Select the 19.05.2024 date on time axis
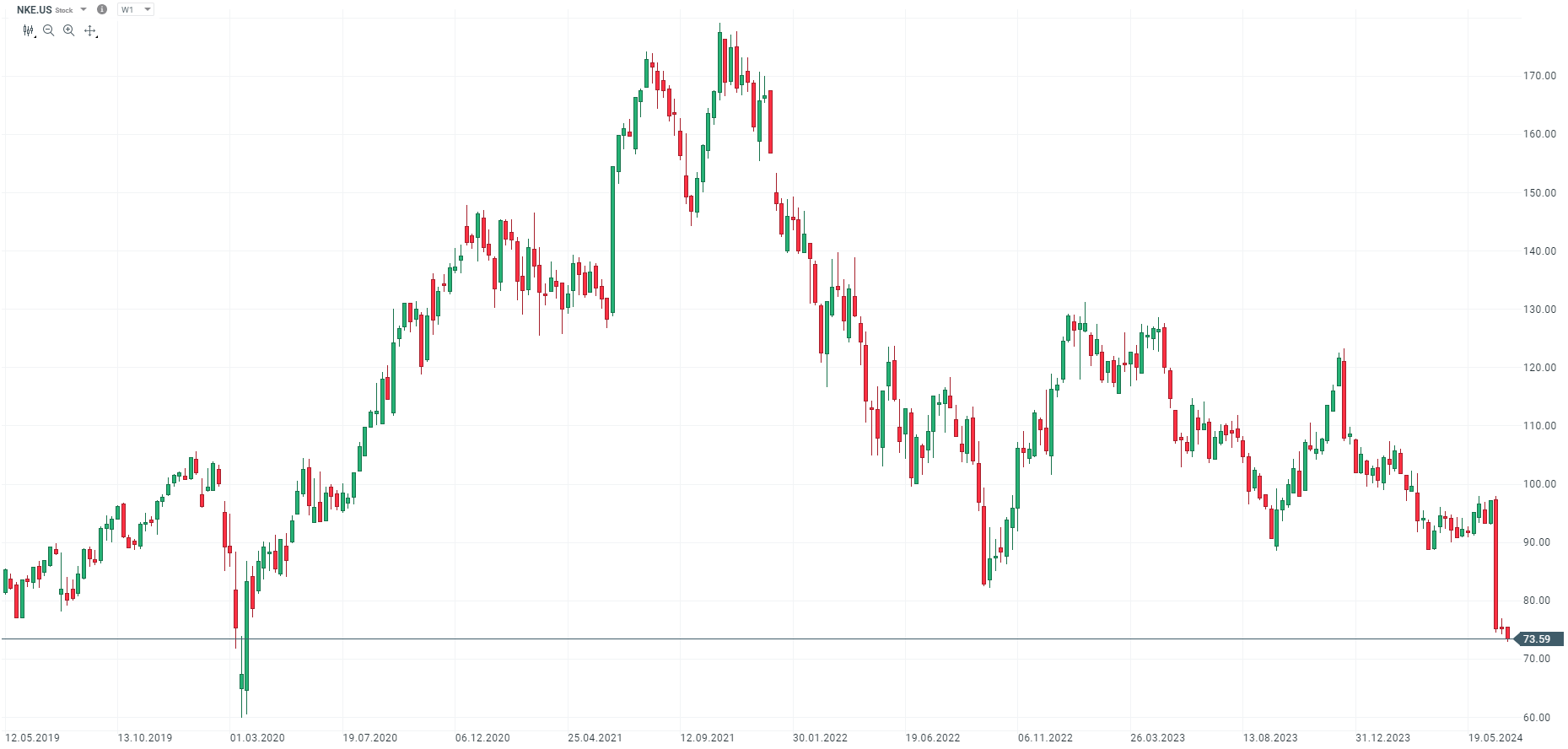The width and height of the screenshot is (1568, 749). tap(1495, 738)
